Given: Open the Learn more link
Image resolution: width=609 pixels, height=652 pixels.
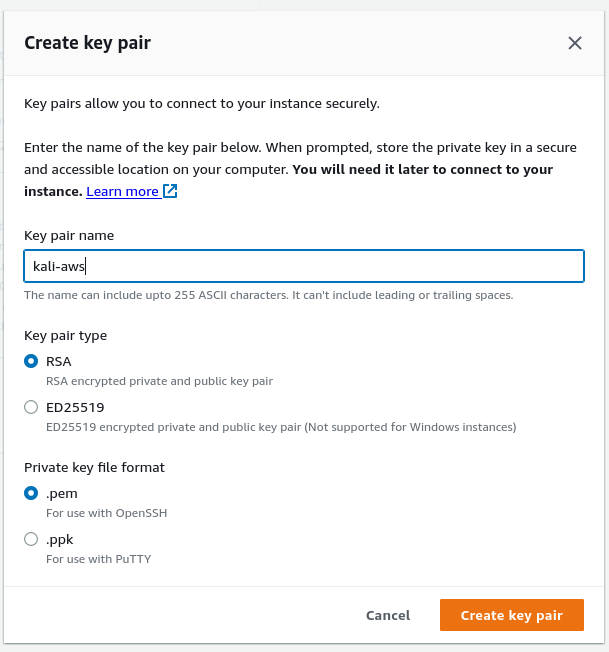Looking at the screenshot, I should click(122, 191).
